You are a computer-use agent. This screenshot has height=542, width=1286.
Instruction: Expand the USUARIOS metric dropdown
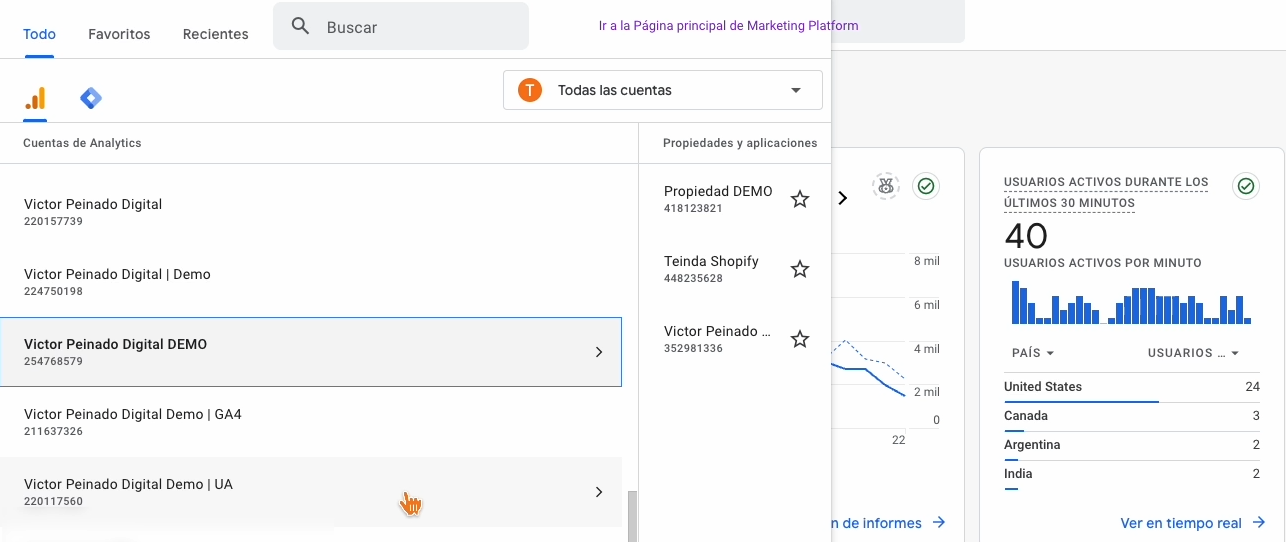click(1193, 353)
